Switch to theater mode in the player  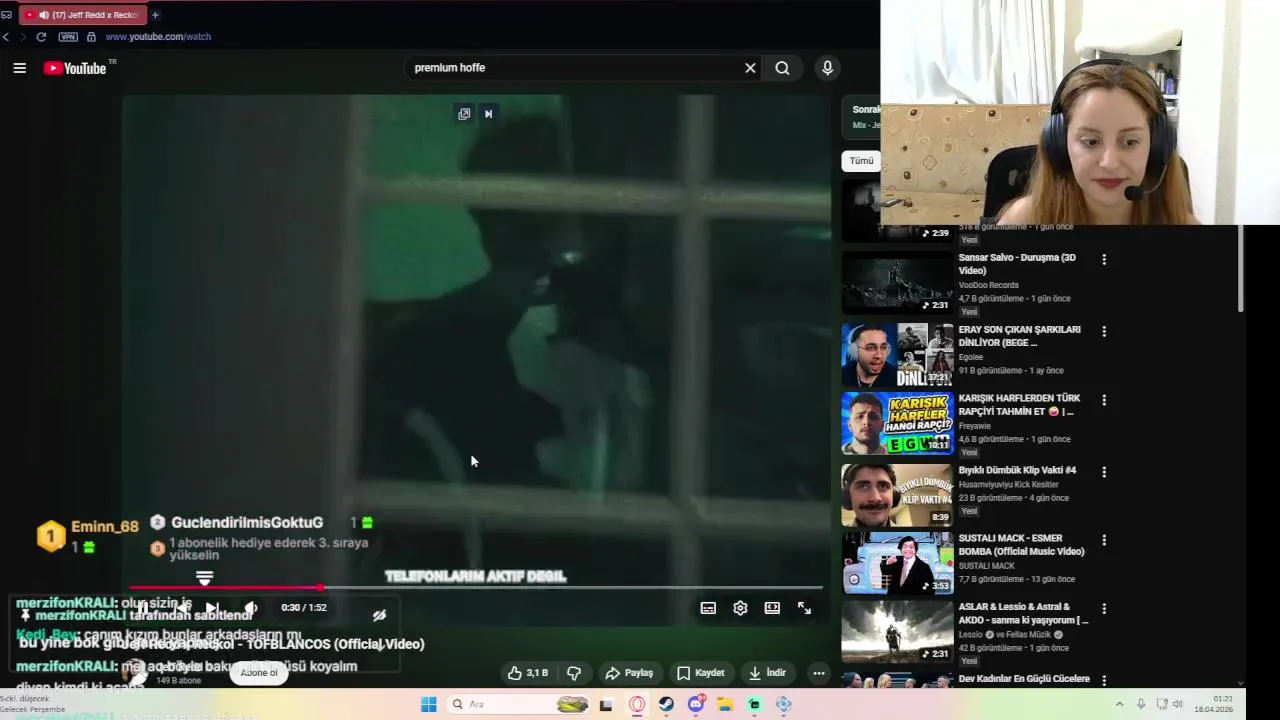pyautogui.click(x=772, y=608)
